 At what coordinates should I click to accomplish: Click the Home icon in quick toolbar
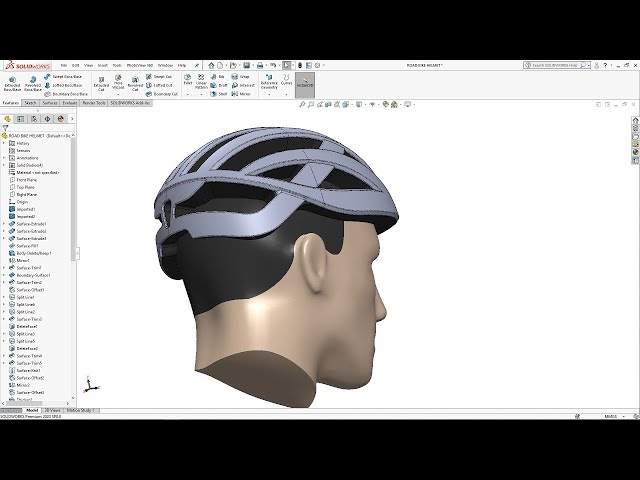click(211, 65)
